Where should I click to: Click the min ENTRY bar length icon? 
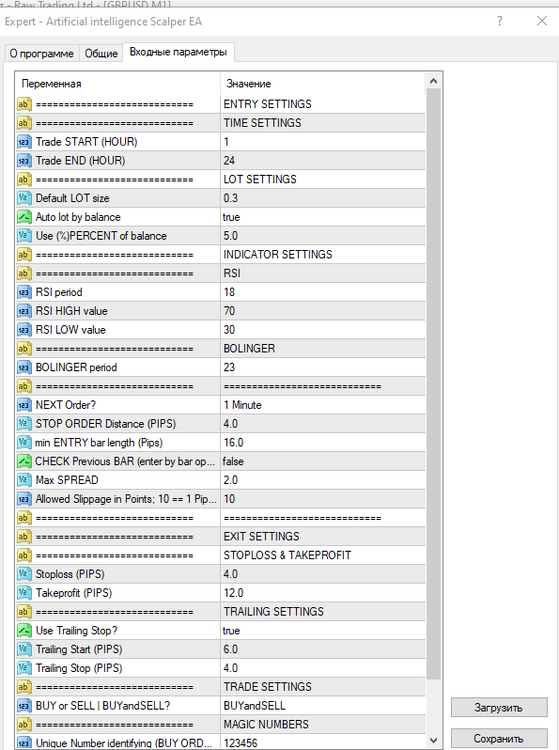coord(24,442)
